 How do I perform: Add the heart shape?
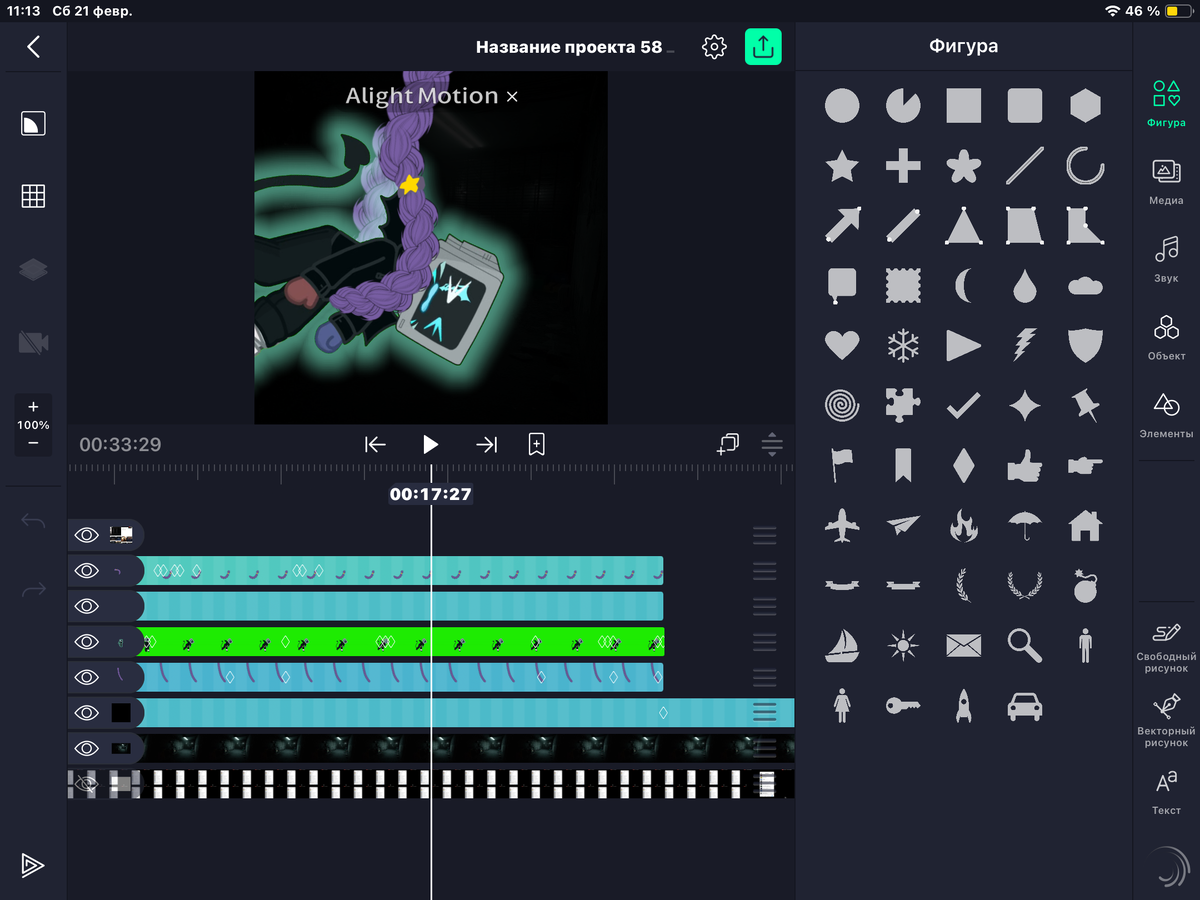pos(842,346)
